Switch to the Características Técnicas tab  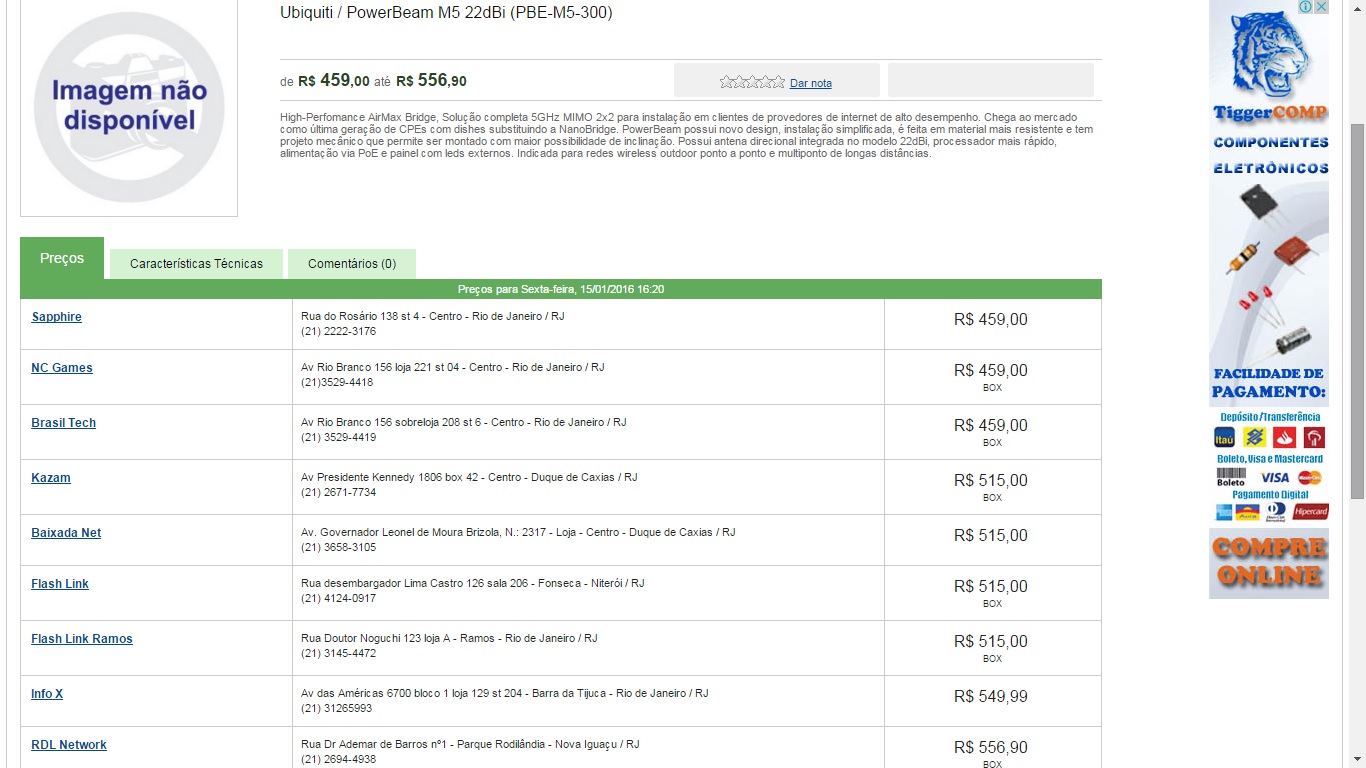196,264
